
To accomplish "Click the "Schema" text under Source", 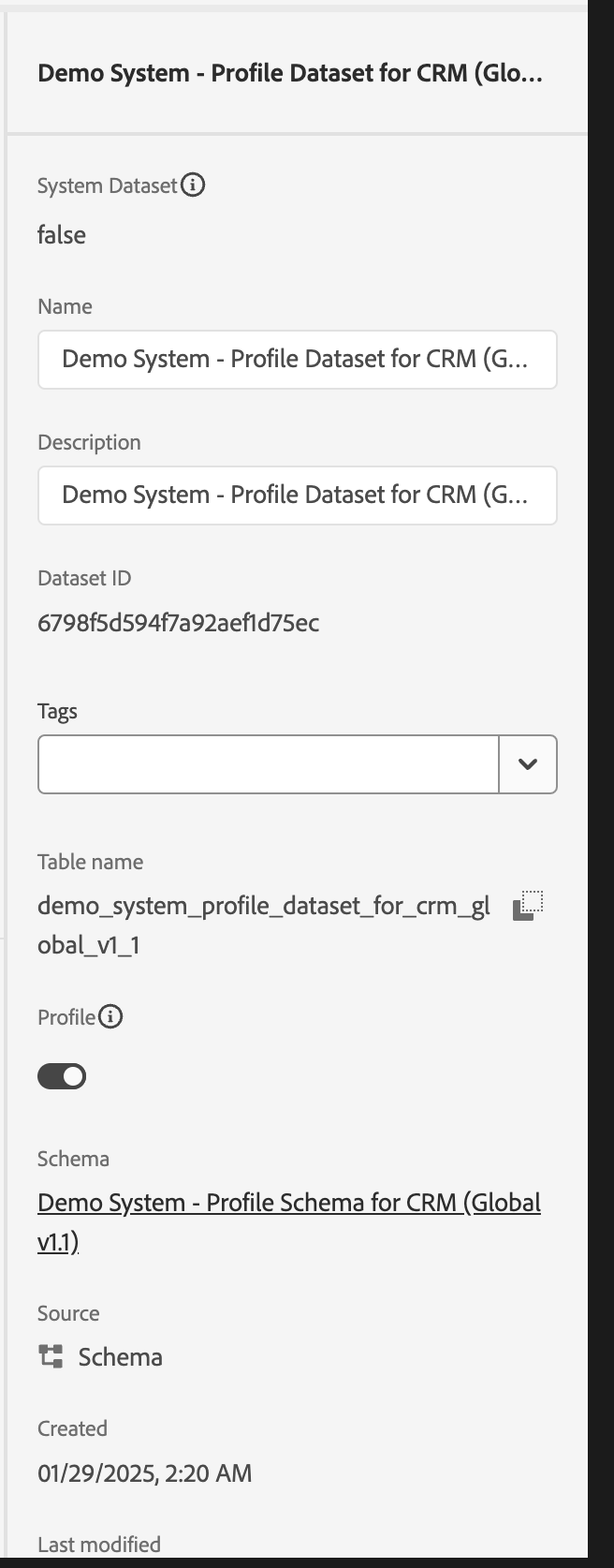I will point(120,1357).
